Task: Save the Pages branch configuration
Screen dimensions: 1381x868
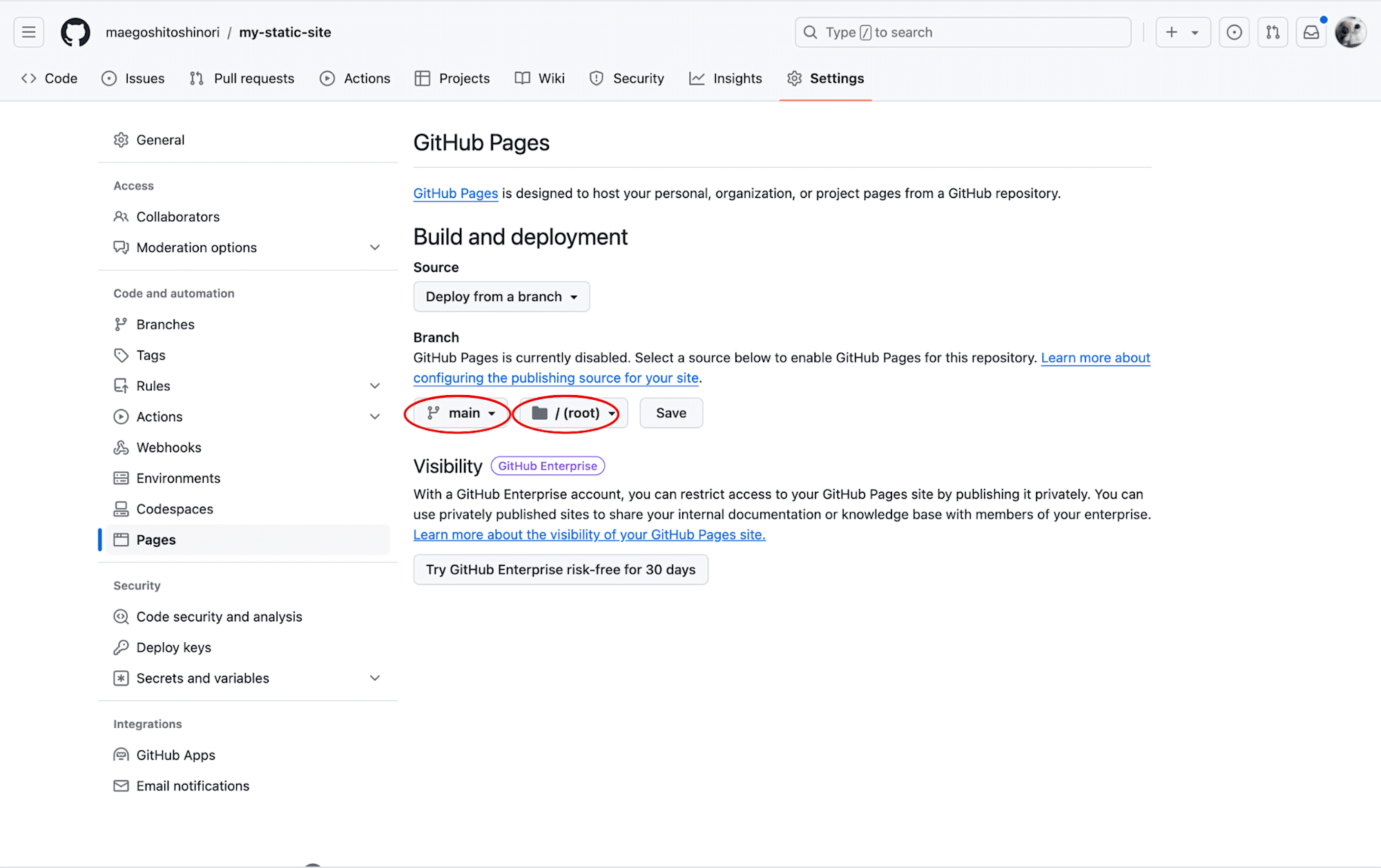Action: (671, 413)
